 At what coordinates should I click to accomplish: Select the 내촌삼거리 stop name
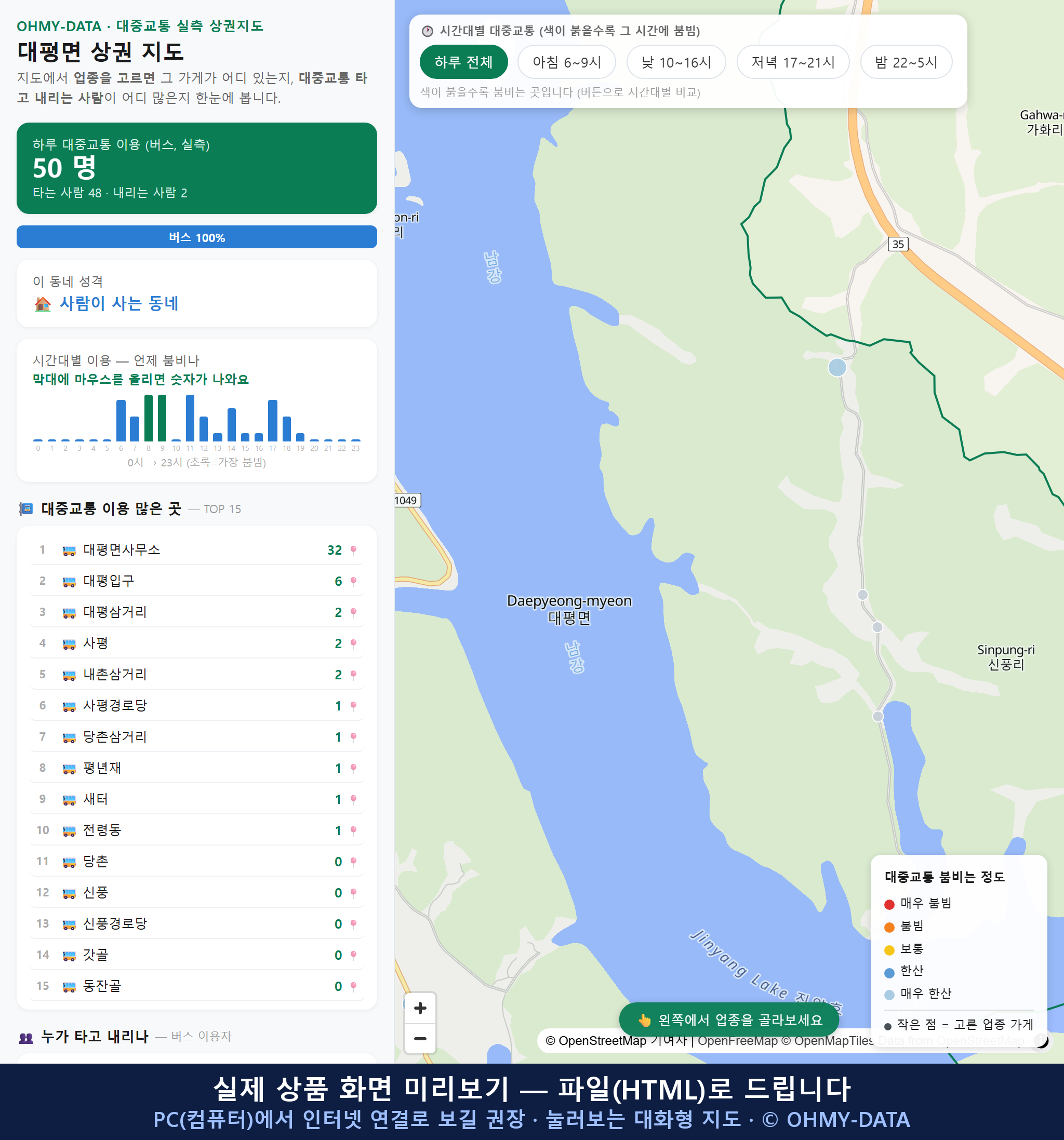[x=115, y=674]
